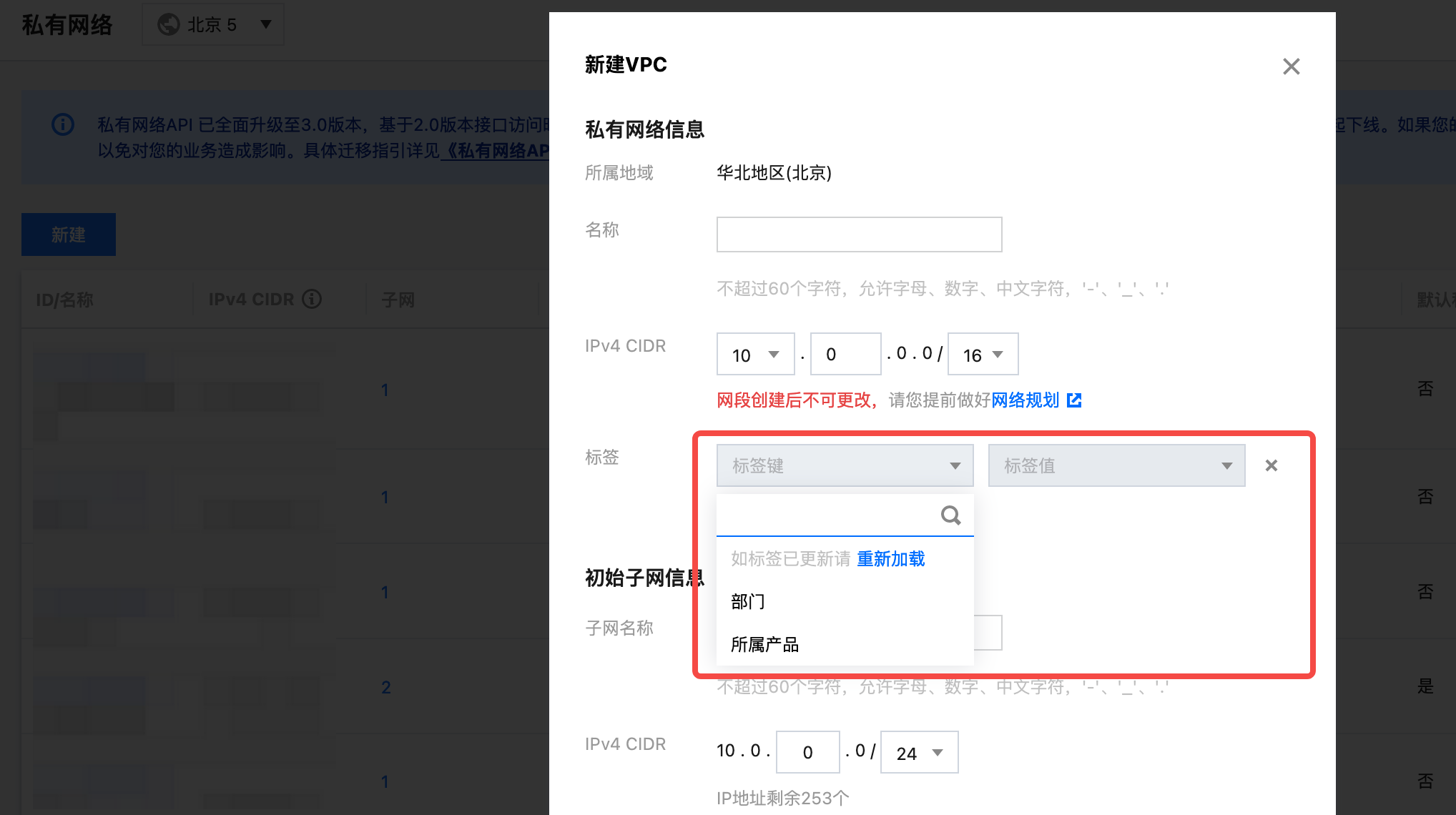
Task: Close the 新建VPC dialog
Action: click(x=1291, y=66)
